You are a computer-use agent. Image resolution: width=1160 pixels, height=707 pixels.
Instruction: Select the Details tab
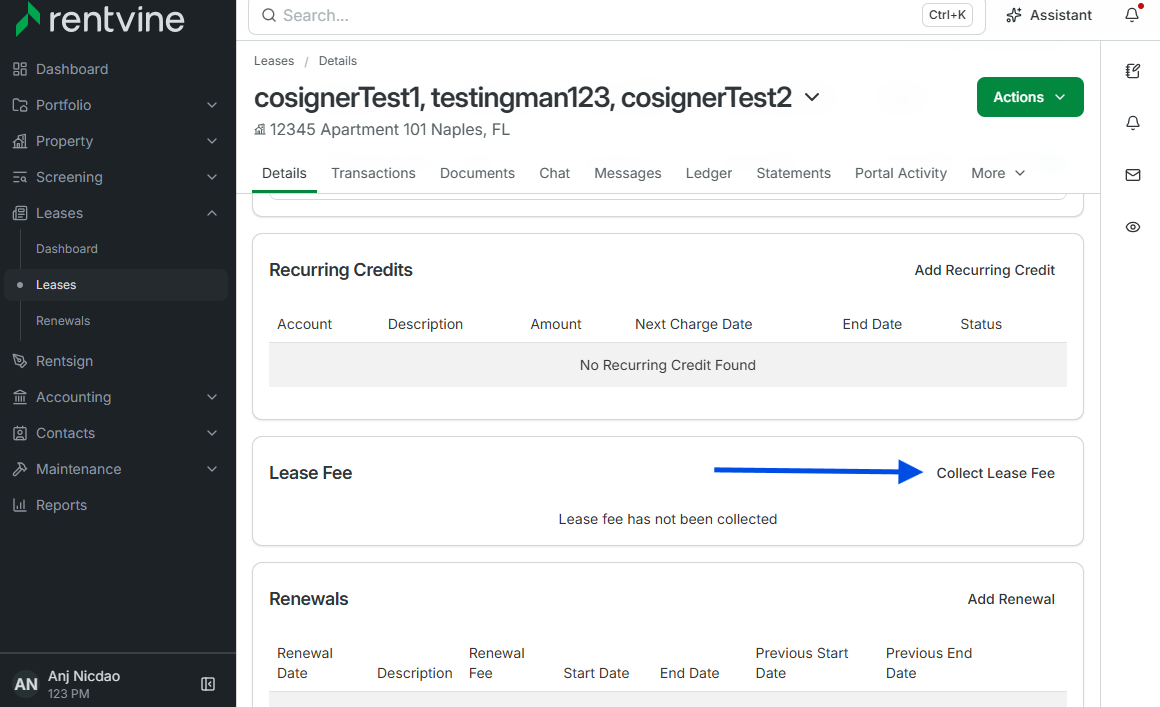(284, 173)
